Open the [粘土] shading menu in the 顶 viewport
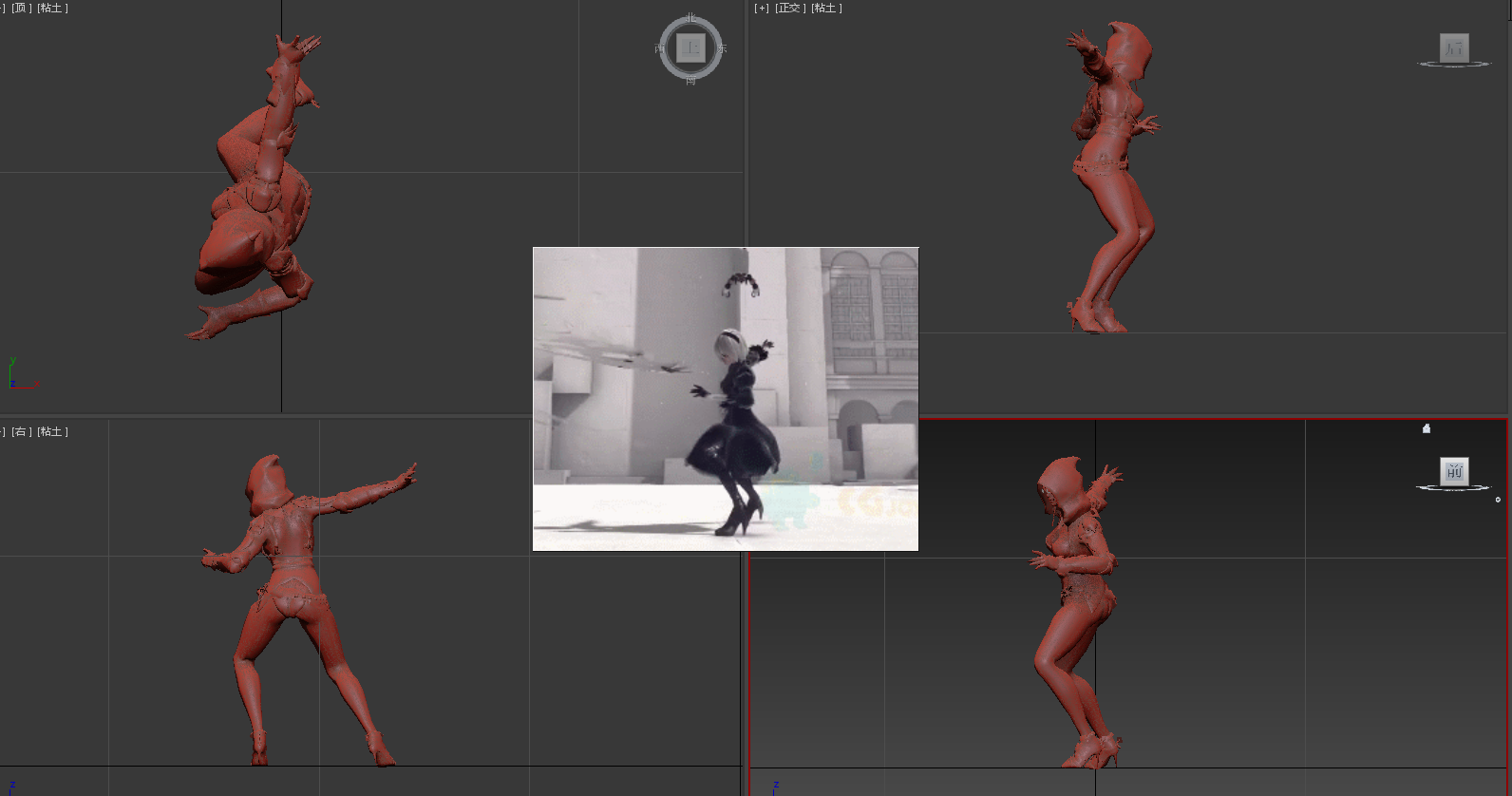Screen dimensions: 1512x796 point(52,8)
